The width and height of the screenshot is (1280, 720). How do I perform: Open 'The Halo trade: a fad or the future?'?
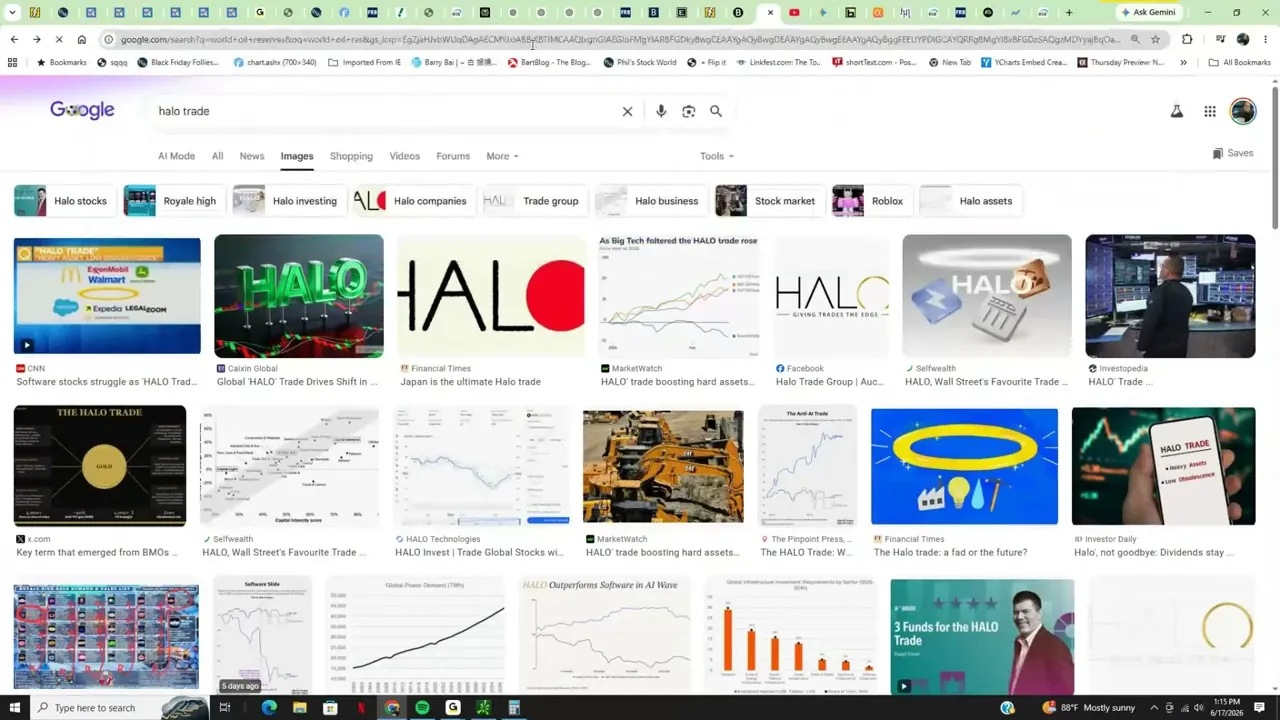(950, 552)
